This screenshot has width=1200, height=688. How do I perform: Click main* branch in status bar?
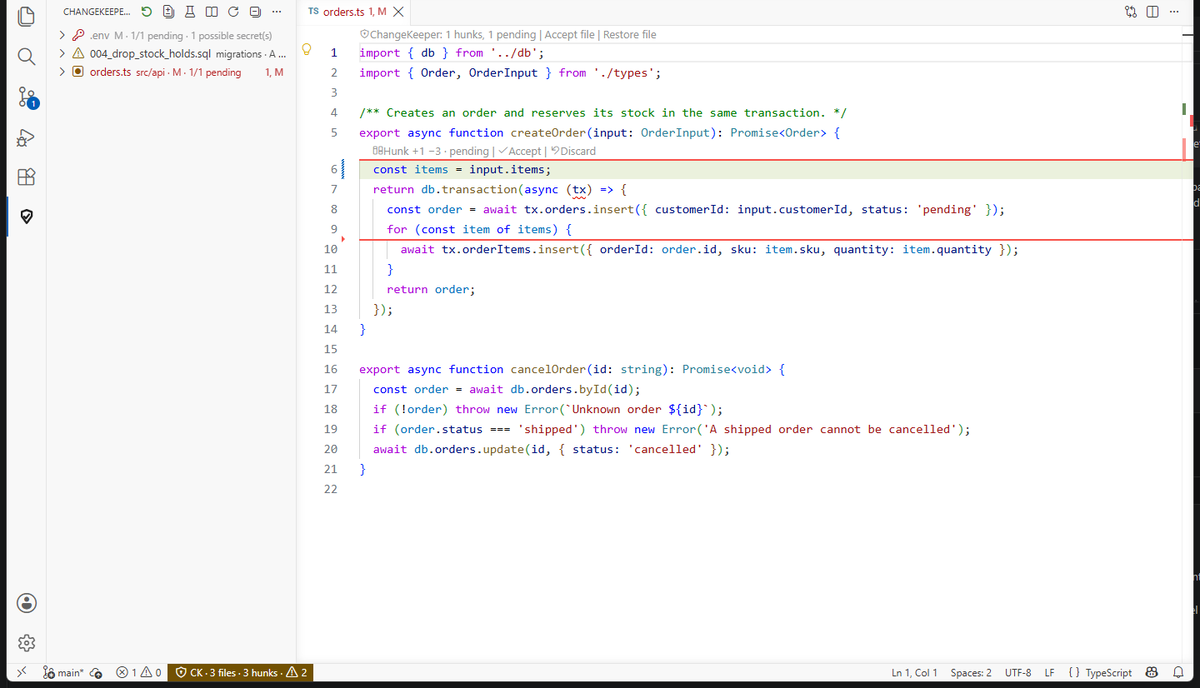[63, 673]
